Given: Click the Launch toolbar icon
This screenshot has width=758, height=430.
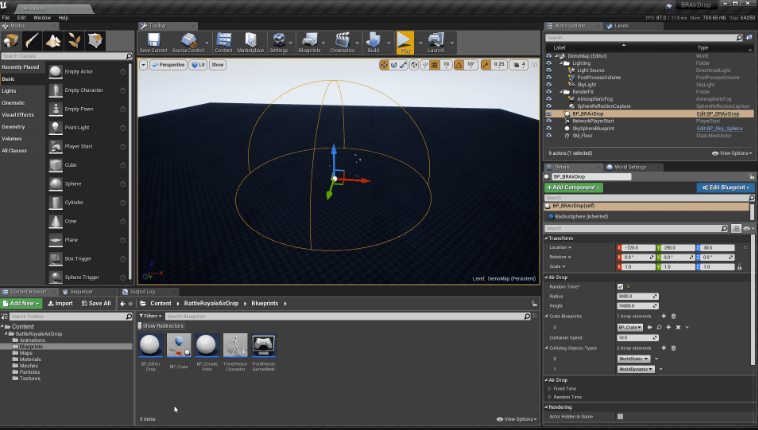Looking at the screenshot, I should tap(436, 43).
